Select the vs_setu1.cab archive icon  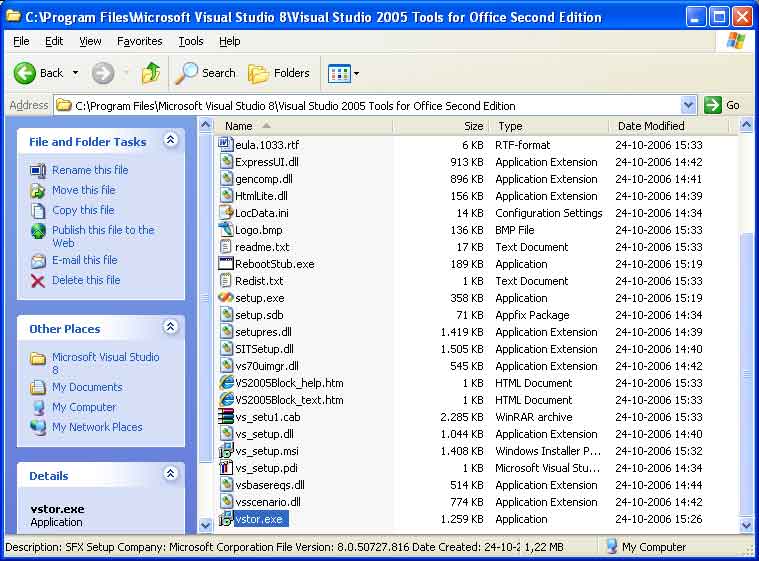coord(226,416)
